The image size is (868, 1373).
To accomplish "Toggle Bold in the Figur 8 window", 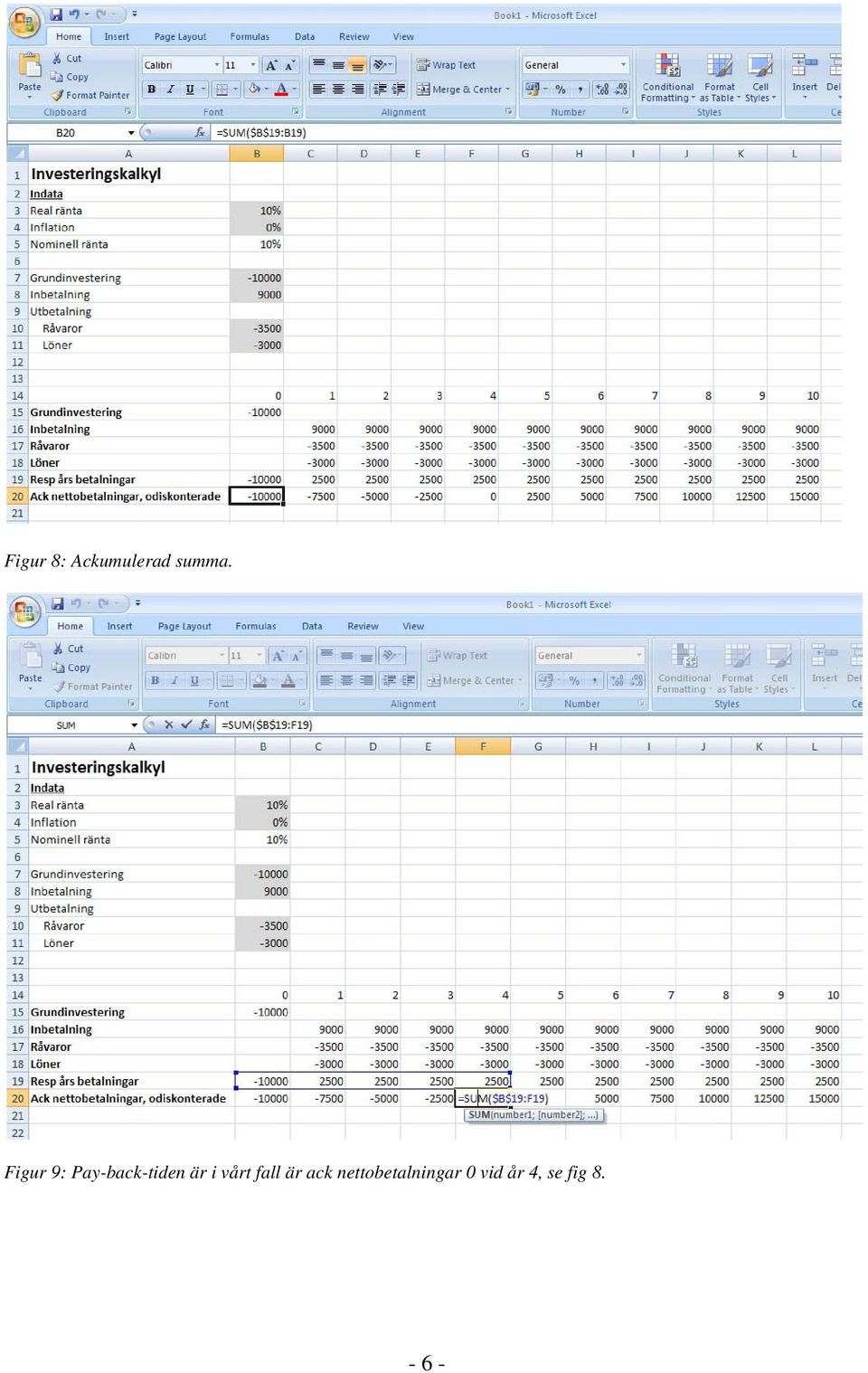I will [x=152, y=89].
